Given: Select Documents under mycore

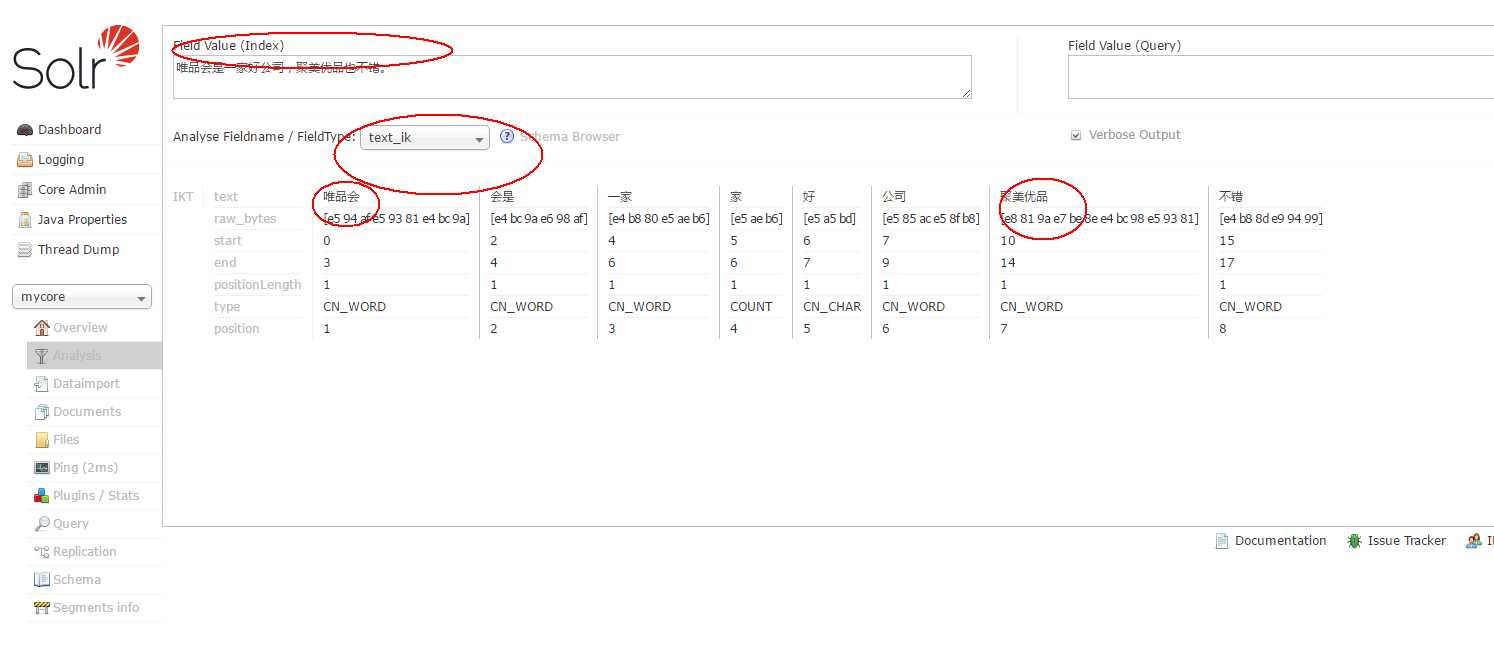Looking at the screenshot, I should tap(87, 412).
